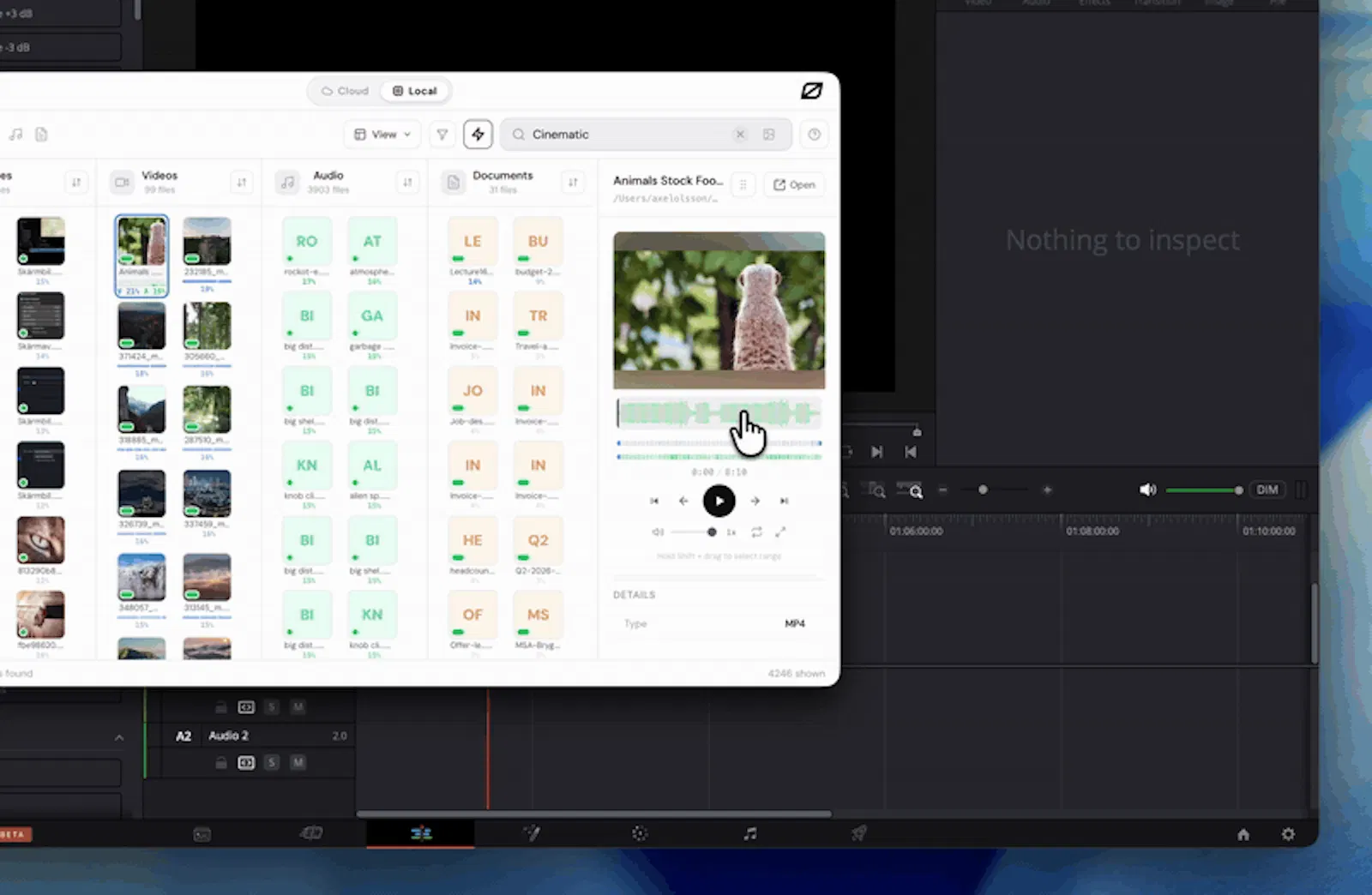Open the Fairlight music note page
Image resolution: width=1372 pixels, height=895 pixels.
tap(750, 833)
